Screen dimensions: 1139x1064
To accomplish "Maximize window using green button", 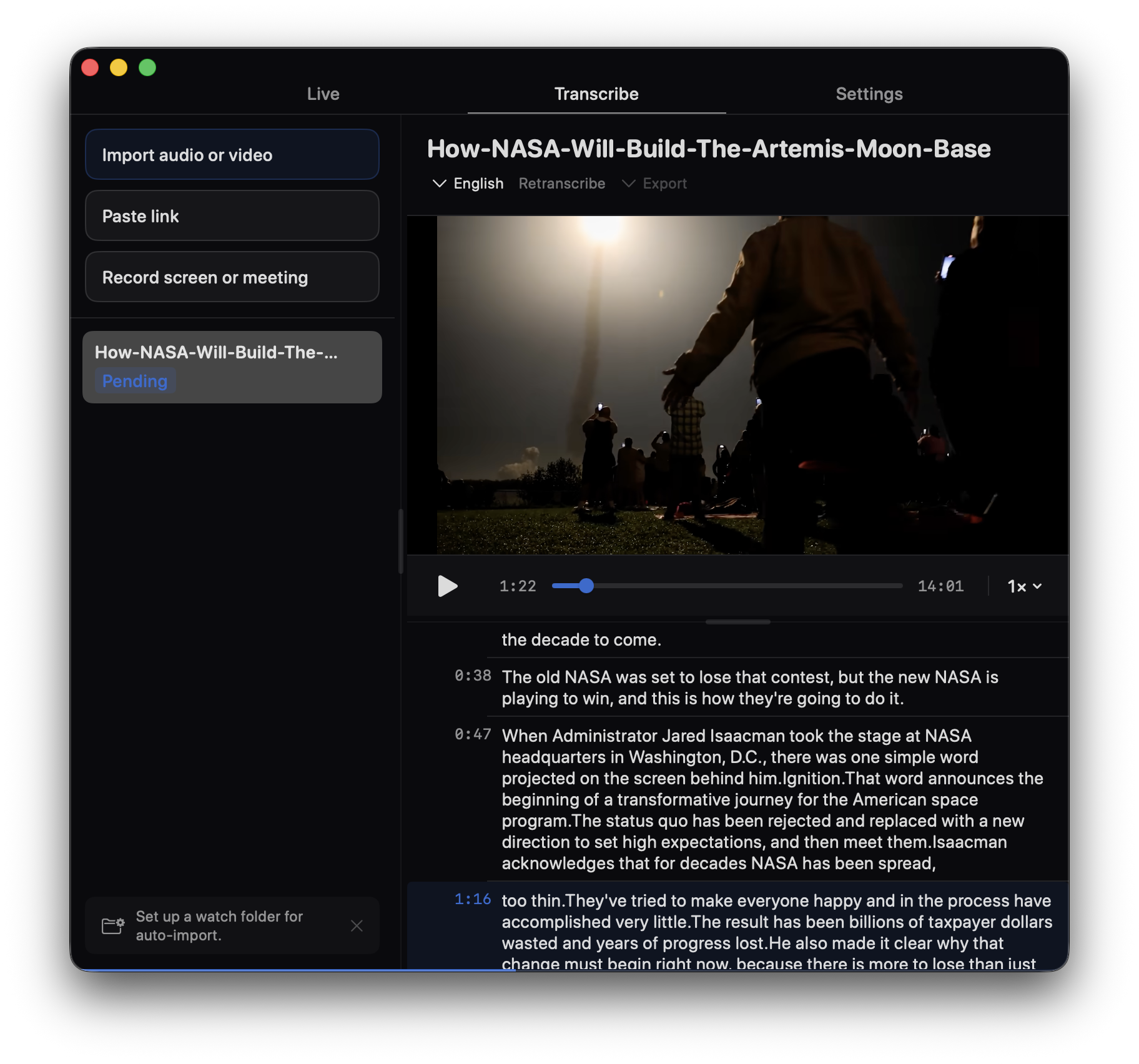I will (x=147, y=67).
